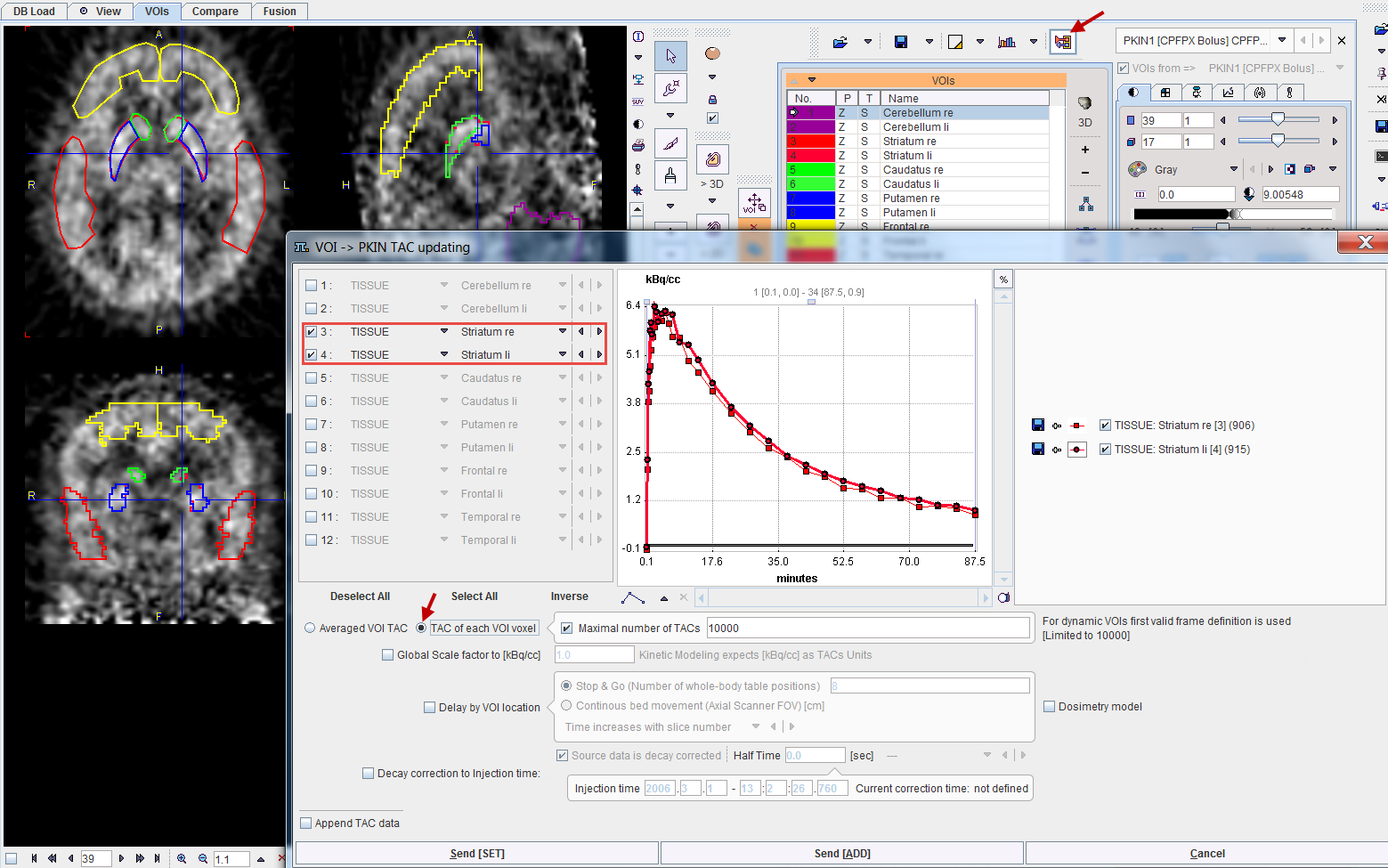Viewport: 1388px width, 868px height.
Task: Open the Fusion tab
Action: coord(280,12)
